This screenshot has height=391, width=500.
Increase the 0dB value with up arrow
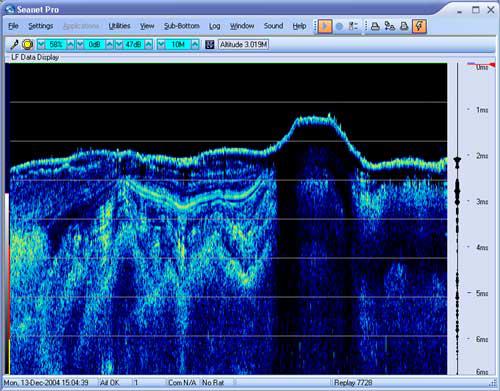click(110, 44)
